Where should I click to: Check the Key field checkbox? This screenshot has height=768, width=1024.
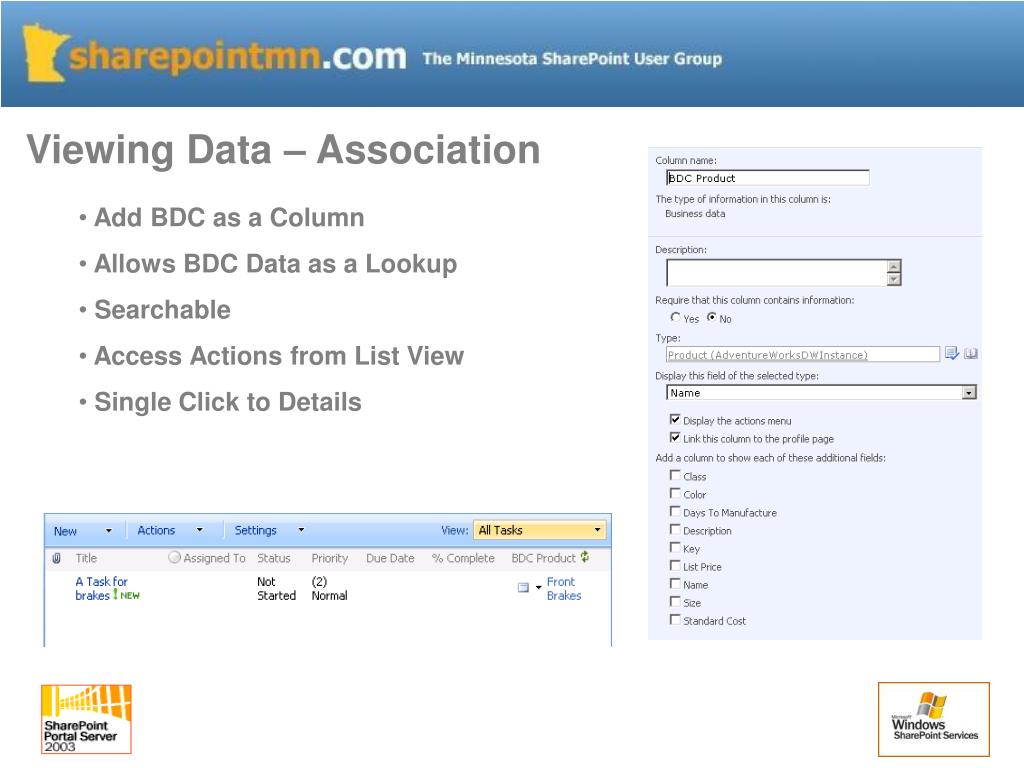coord(675,547)
